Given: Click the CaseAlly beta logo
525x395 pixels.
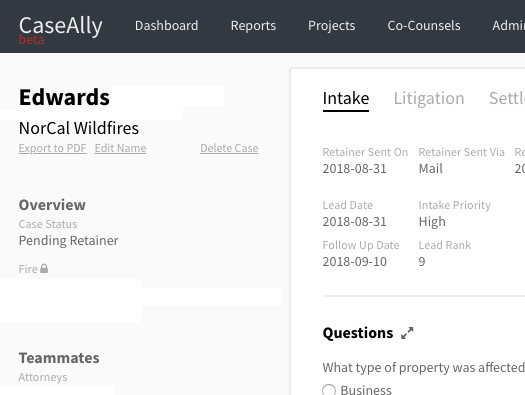Looking at the screenshot, I should [x=60, y=29].
